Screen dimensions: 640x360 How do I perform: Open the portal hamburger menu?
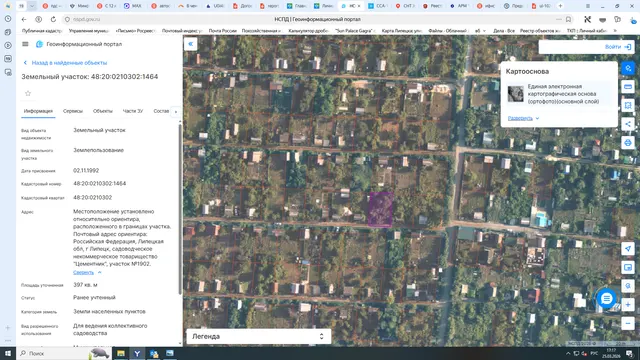[x=25, y=44]
